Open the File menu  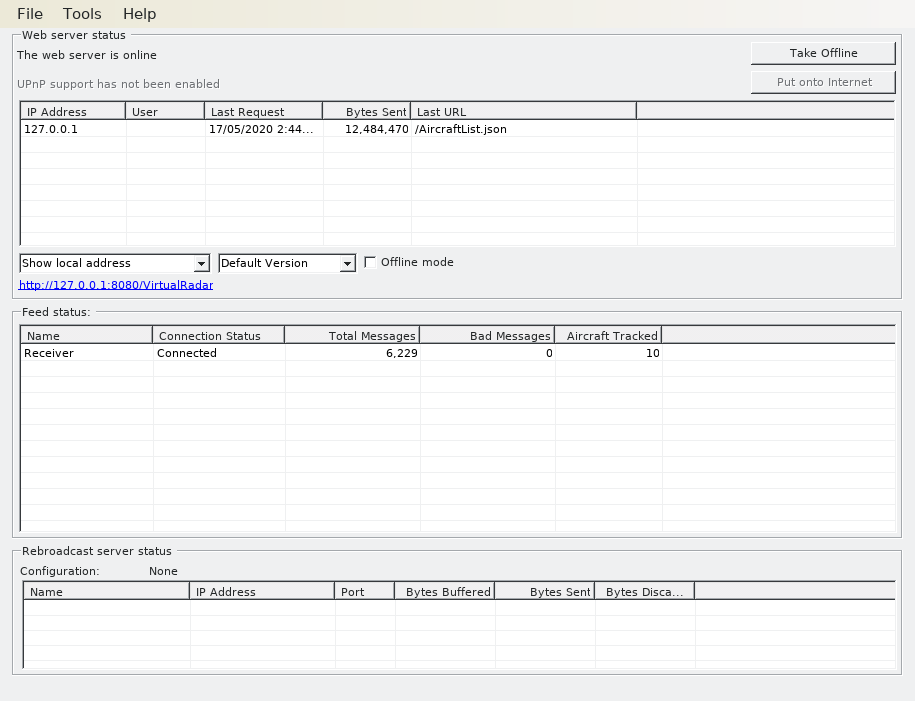click(30, 14)
